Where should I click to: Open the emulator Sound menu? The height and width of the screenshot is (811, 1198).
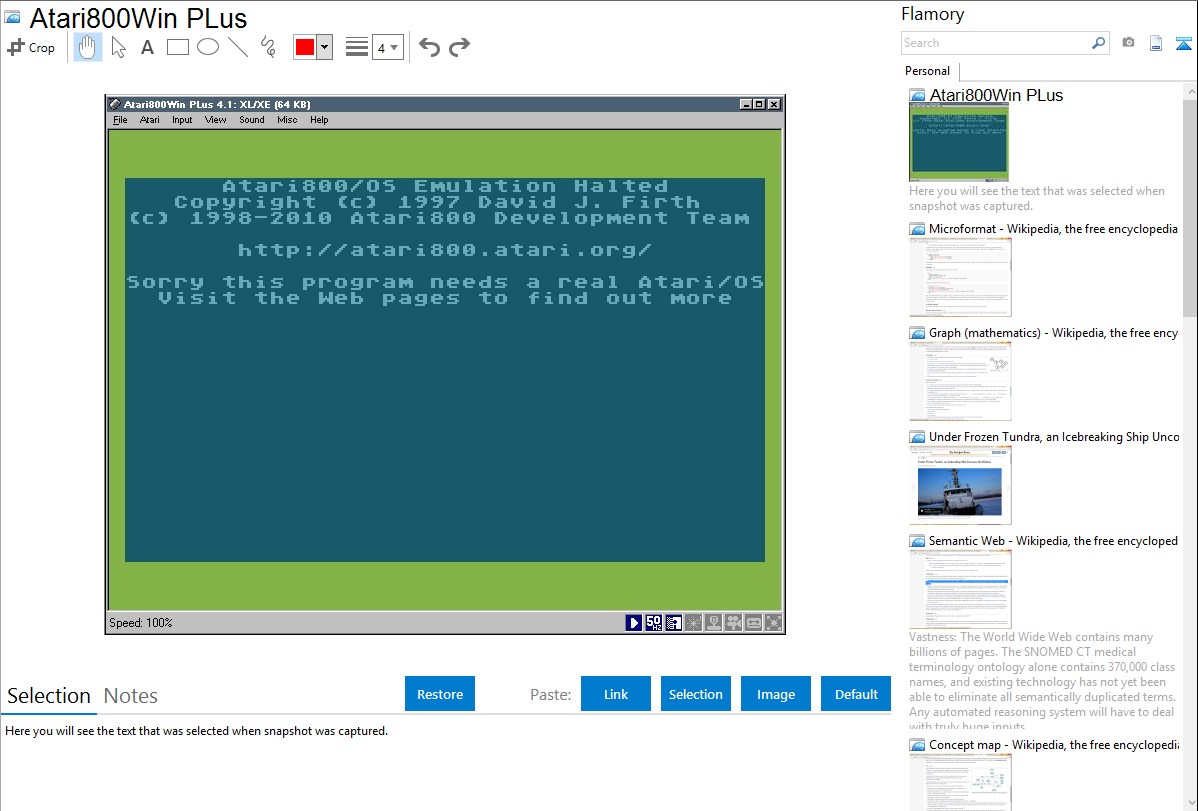point(251,120)
